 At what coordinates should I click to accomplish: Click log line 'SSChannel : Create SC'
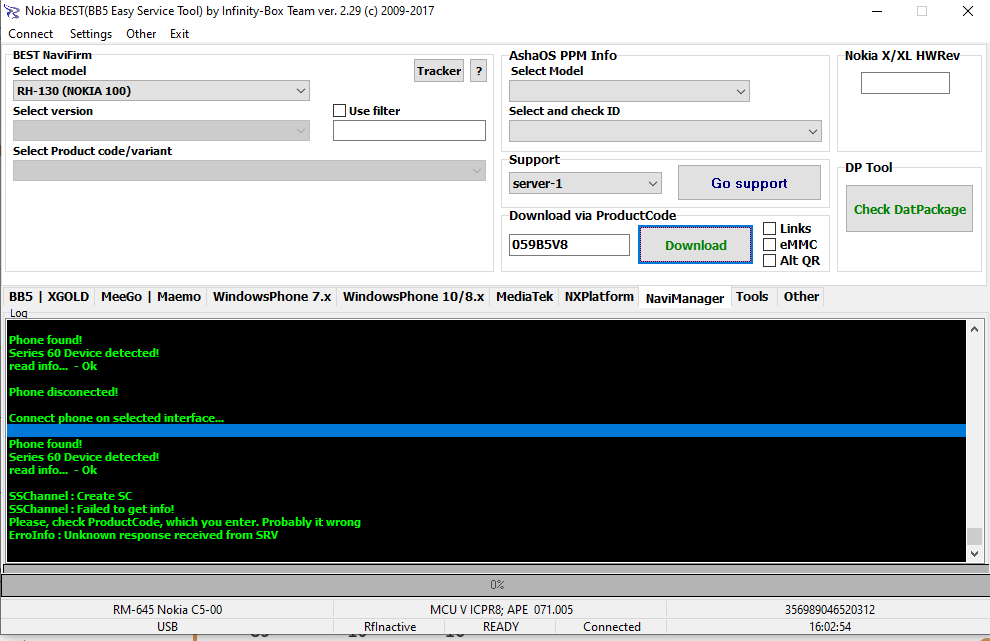coord(71,496)
